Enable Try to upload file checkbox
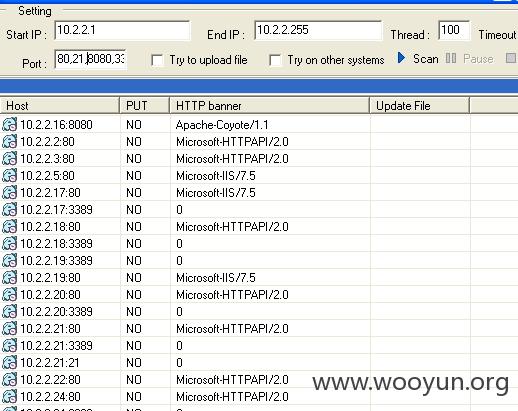Screen dimensions: 518x411 (157, 60)
